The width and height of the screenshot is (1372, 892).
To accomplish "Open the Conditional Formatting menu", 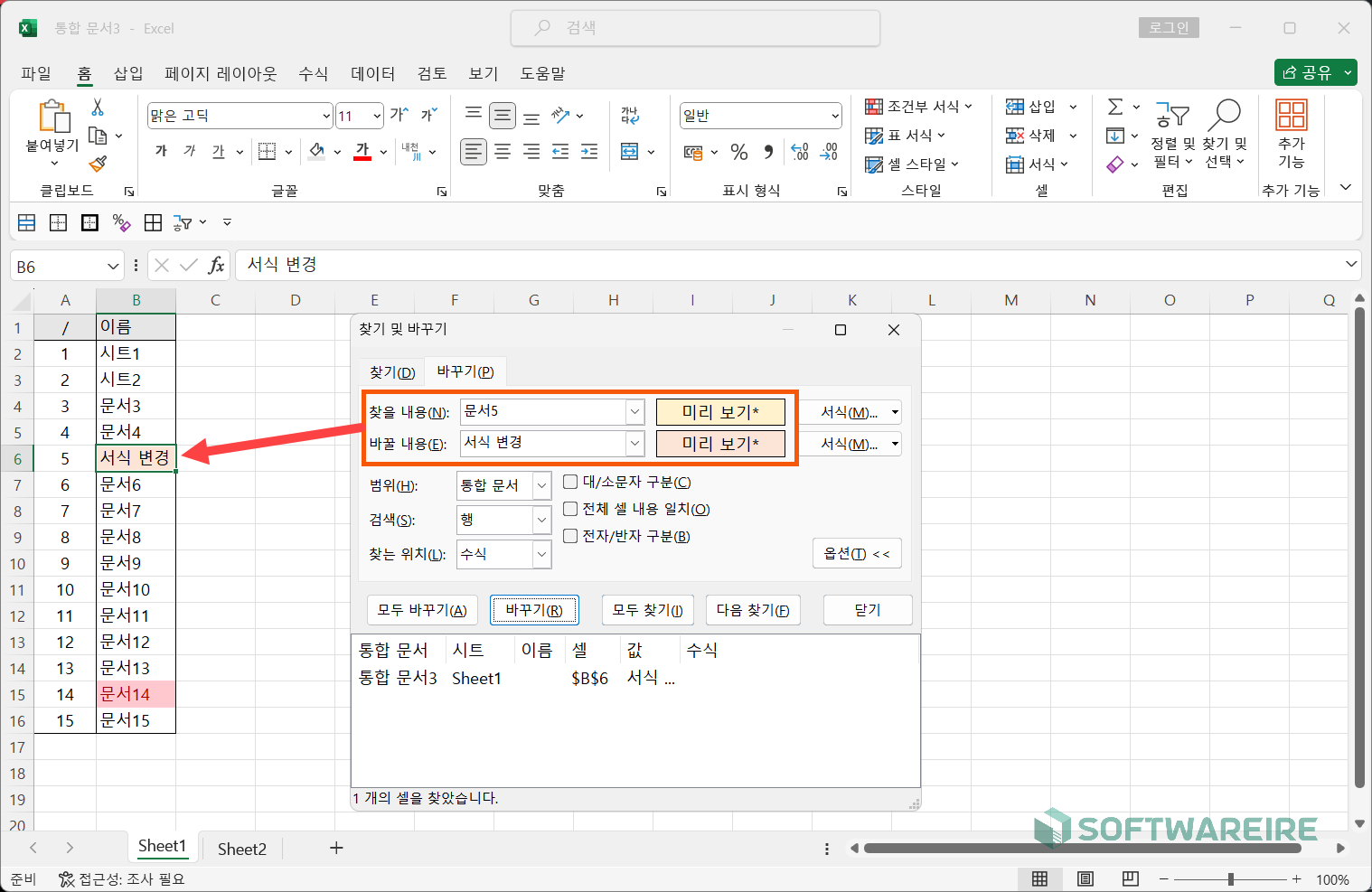I will pos(918,107).
